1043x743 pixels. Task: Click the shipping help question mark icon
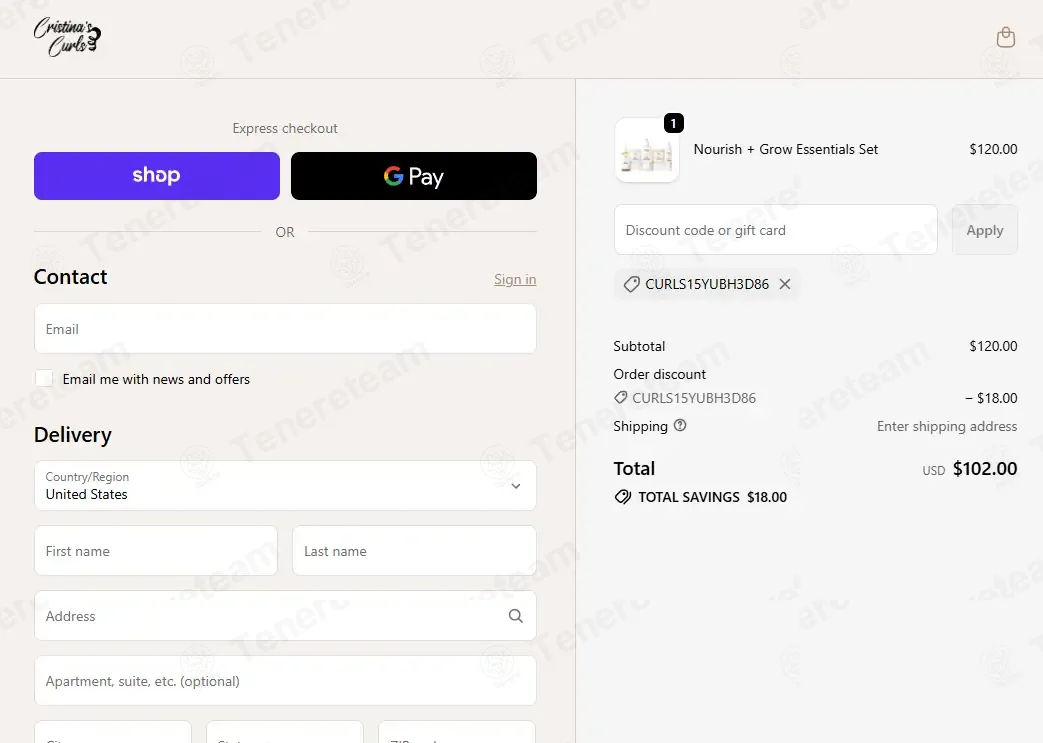[680, 425]
